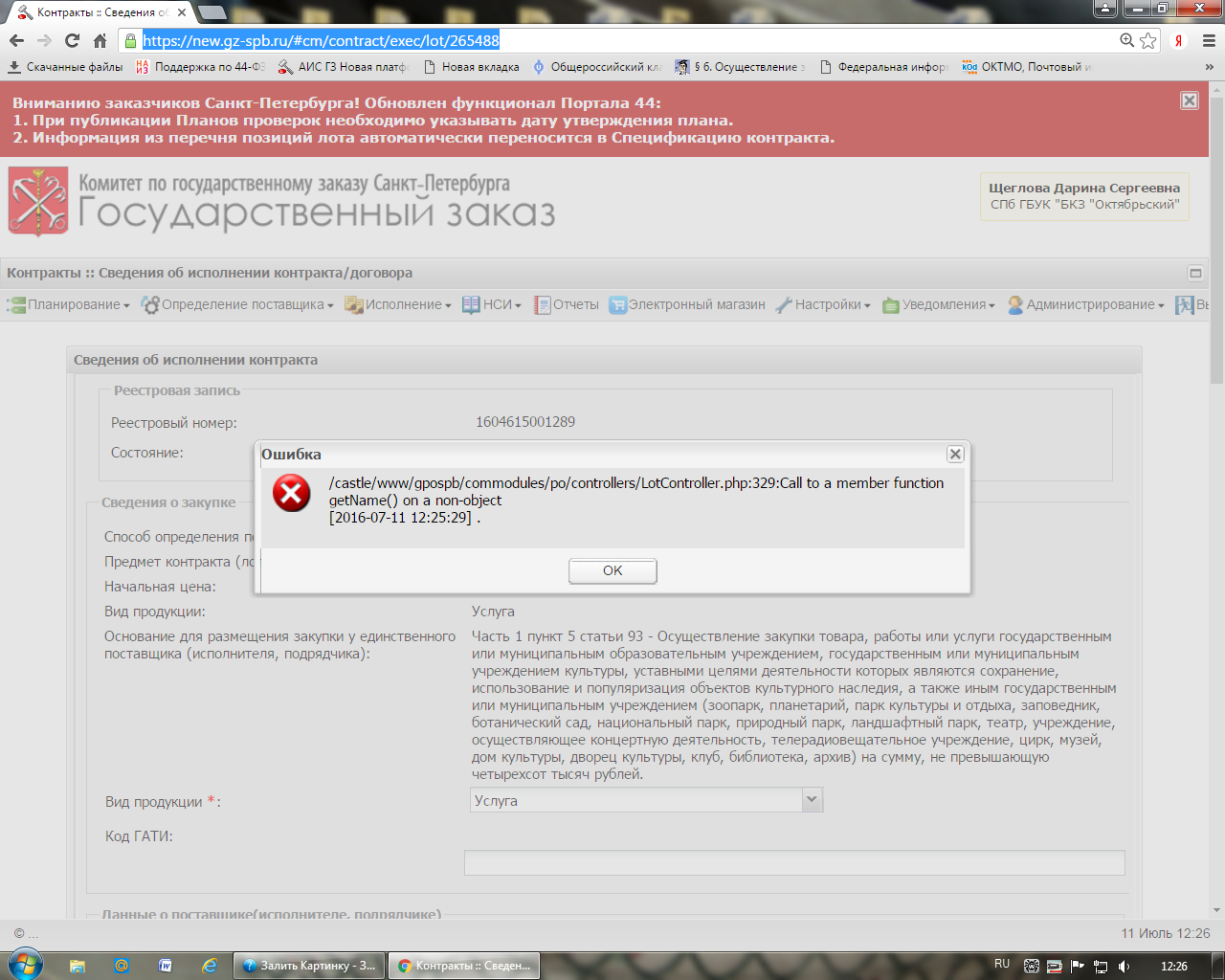
Task: Open the Администрирование menu
Action: [1086, 304]
